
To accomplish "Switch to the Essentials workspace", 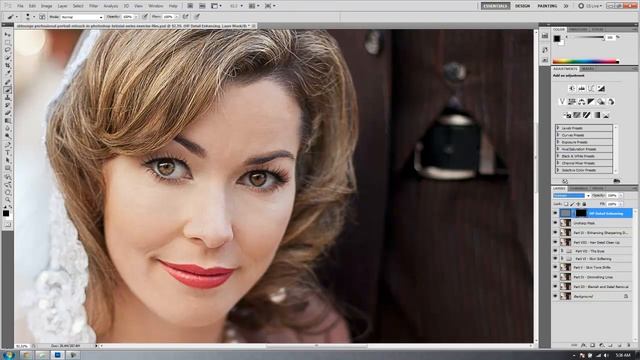I will (x=495, y=6).
